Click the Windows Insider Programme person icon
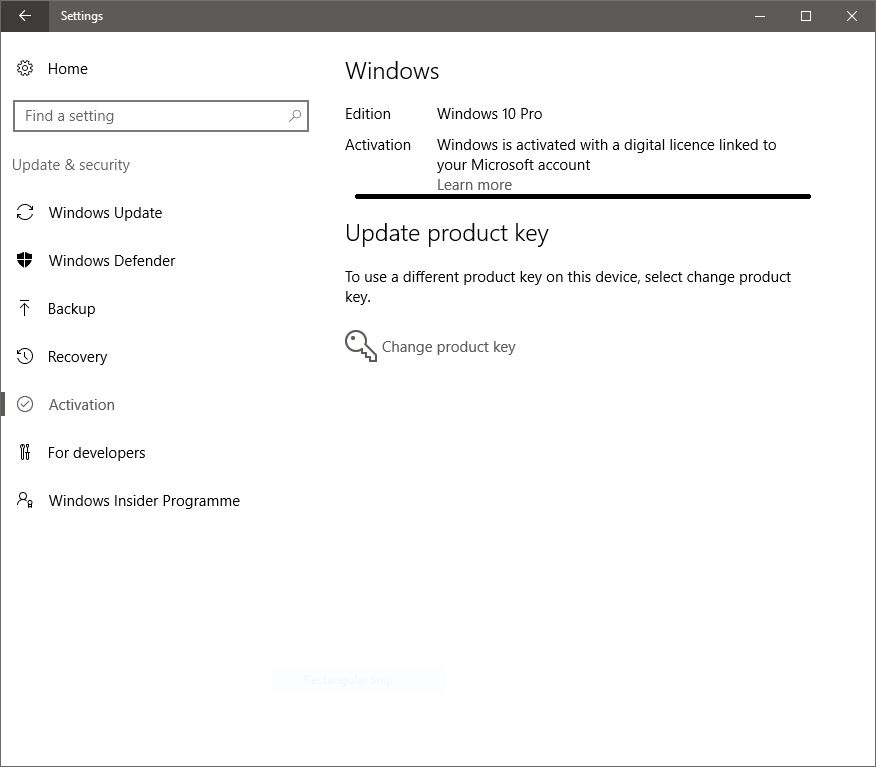Image resolution: width=876 pixels, height=767 pixels. tap(25, 500)
